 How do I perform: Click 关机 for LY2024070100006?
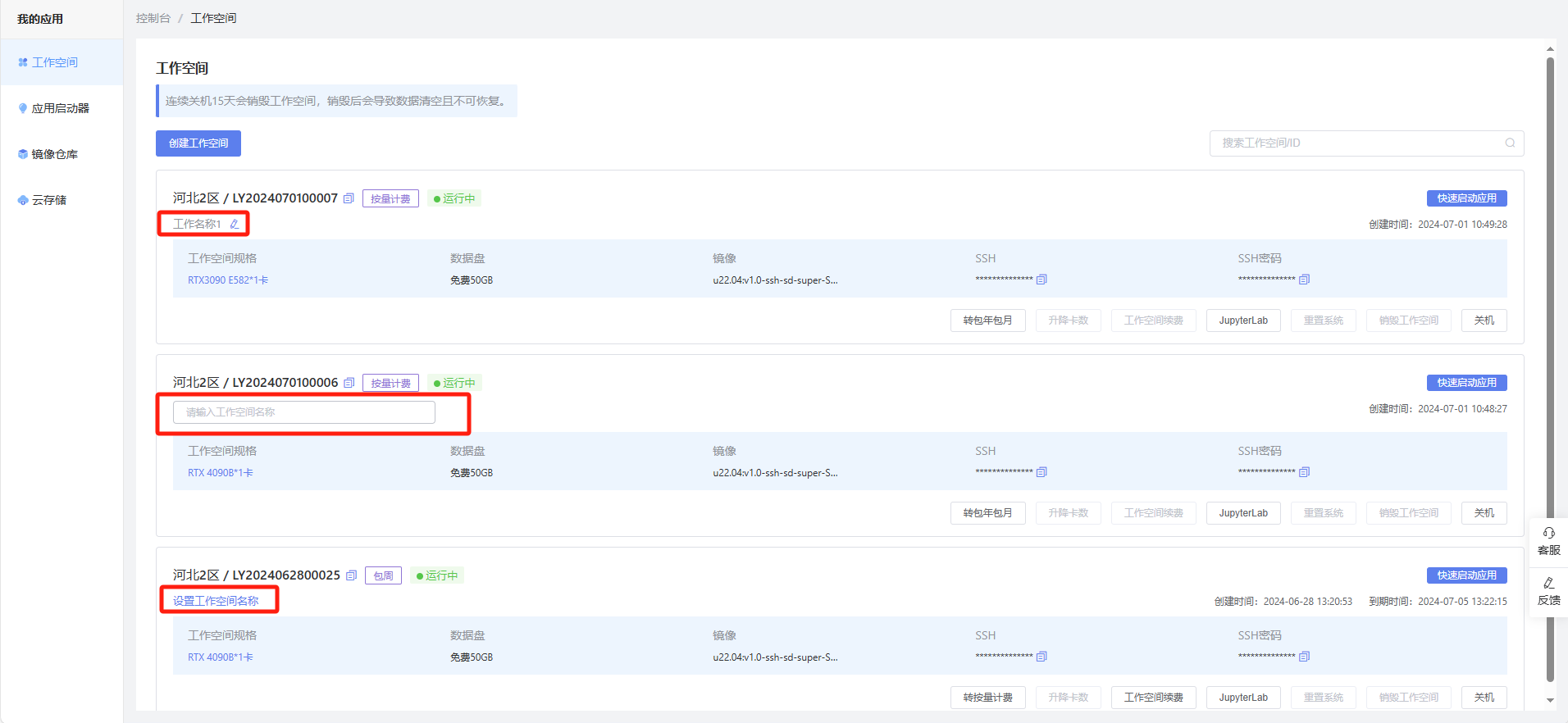[1484, 513]
